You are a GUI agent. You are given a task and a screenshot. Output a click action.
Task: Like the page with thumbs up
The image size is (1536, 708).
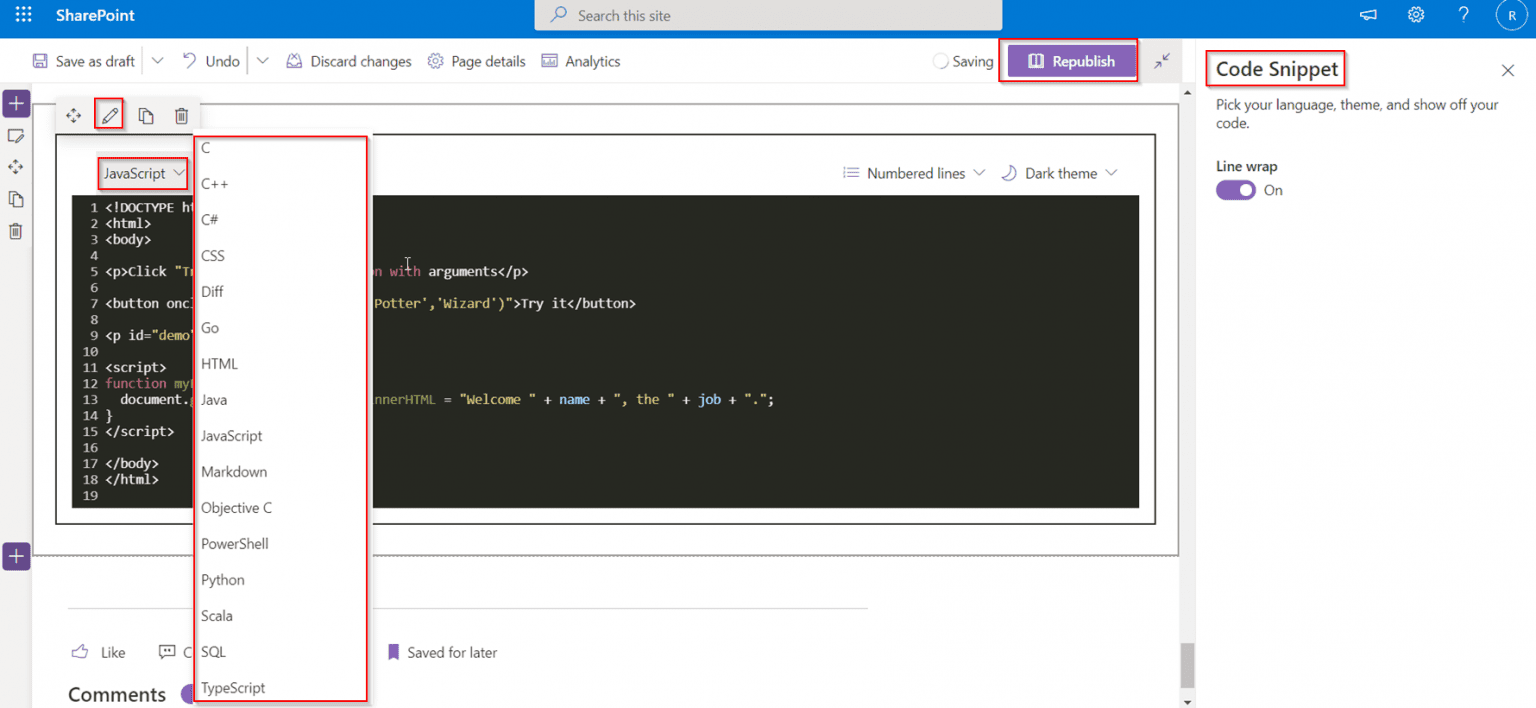(x=80, y=651)
